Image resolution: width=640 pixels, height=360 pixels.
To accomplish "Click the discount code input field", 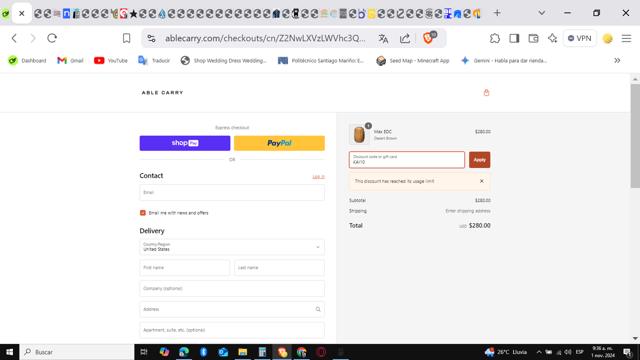I will pyautogui.click(x=407, y=160).
